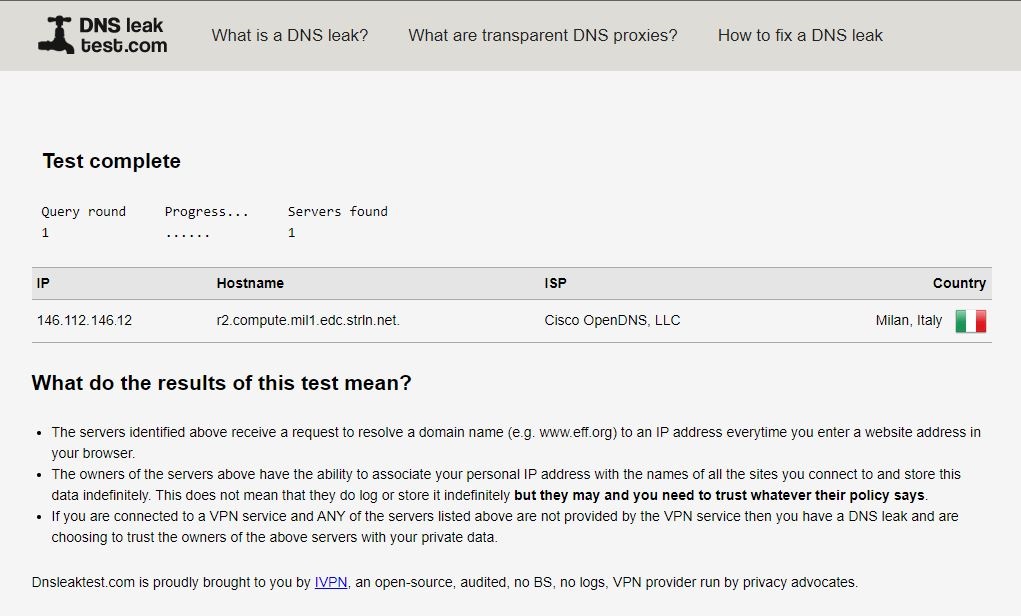Click the DNS leak test faucet logo
Image resolution: width=1021 pixels, height=616 pixels.
point(56,36)
